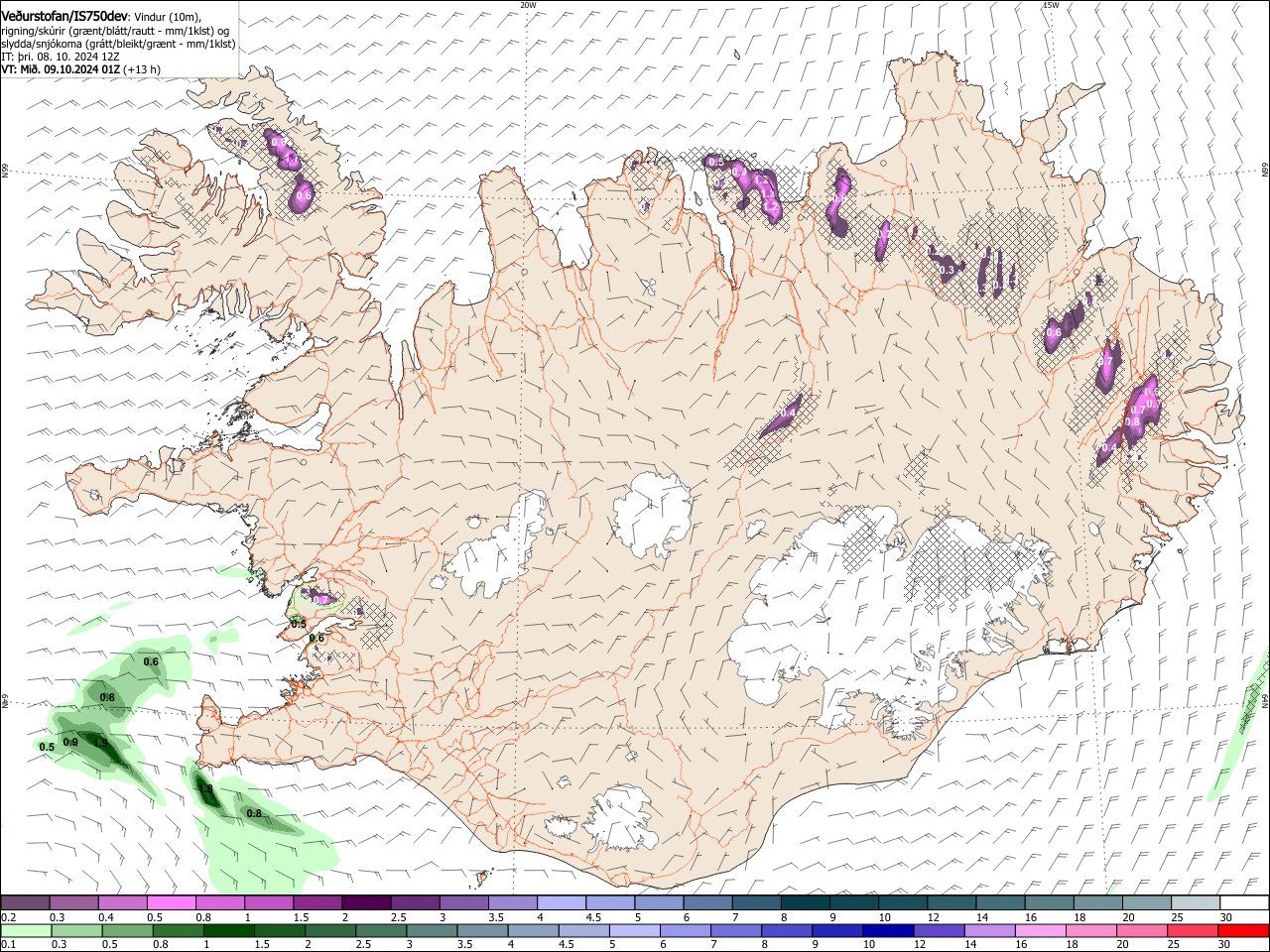Pick the darkest purple 2 swatch in upper legend

point(366,902)
